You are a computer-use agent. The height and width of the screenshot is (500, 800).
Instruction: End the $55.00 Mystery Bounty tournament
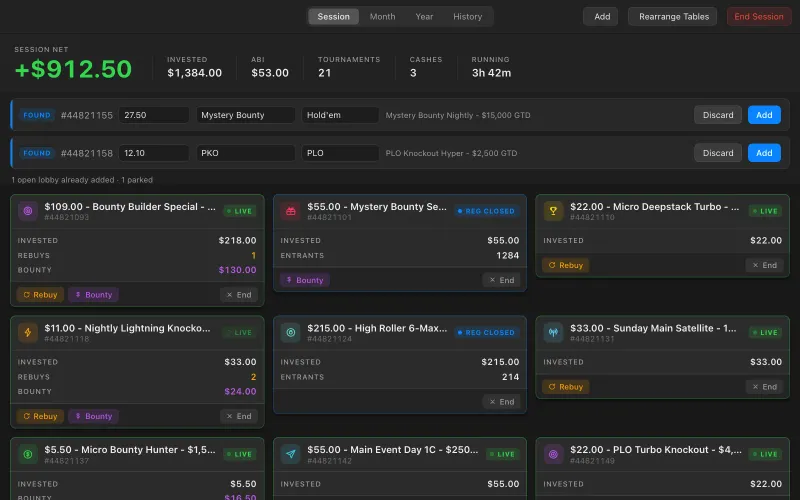point(502,280)
